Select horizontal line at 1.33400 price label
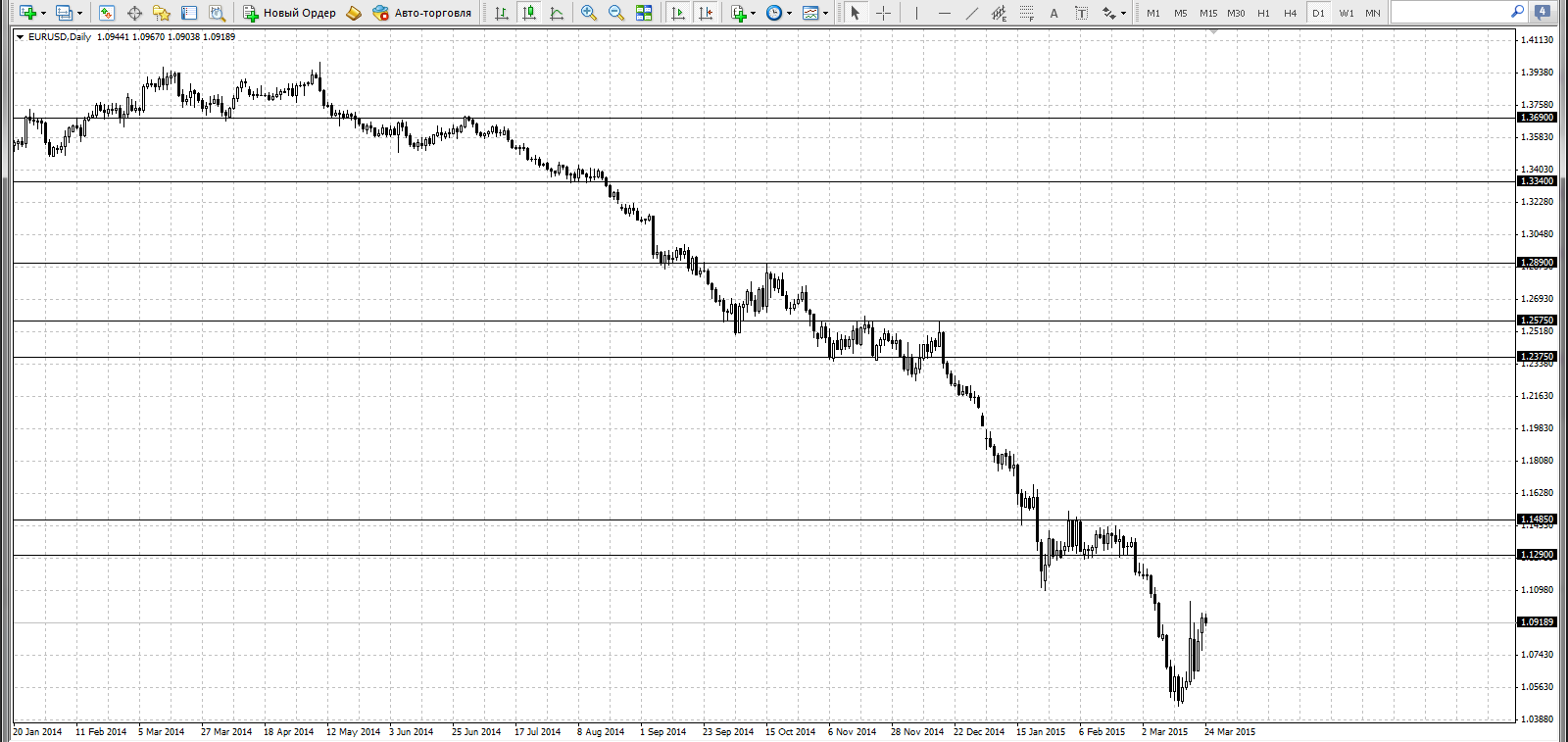The width and height of the screenshot is (1568, 742). tap(1536, 181)
